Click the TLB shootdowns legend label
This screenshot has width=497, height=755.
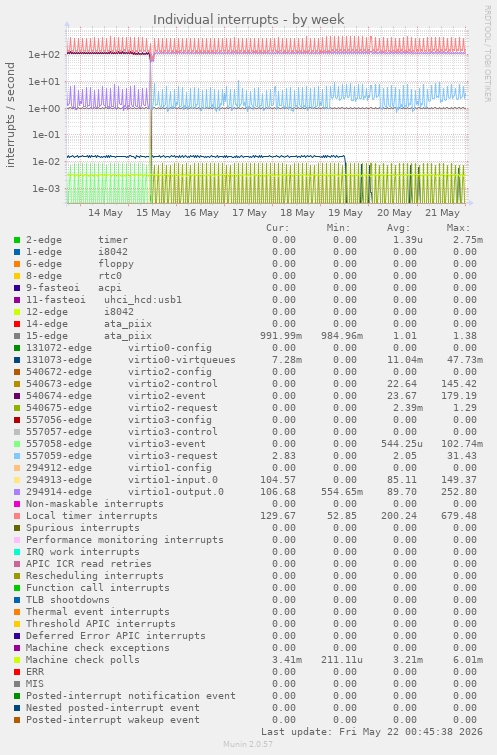pos(68,600)
